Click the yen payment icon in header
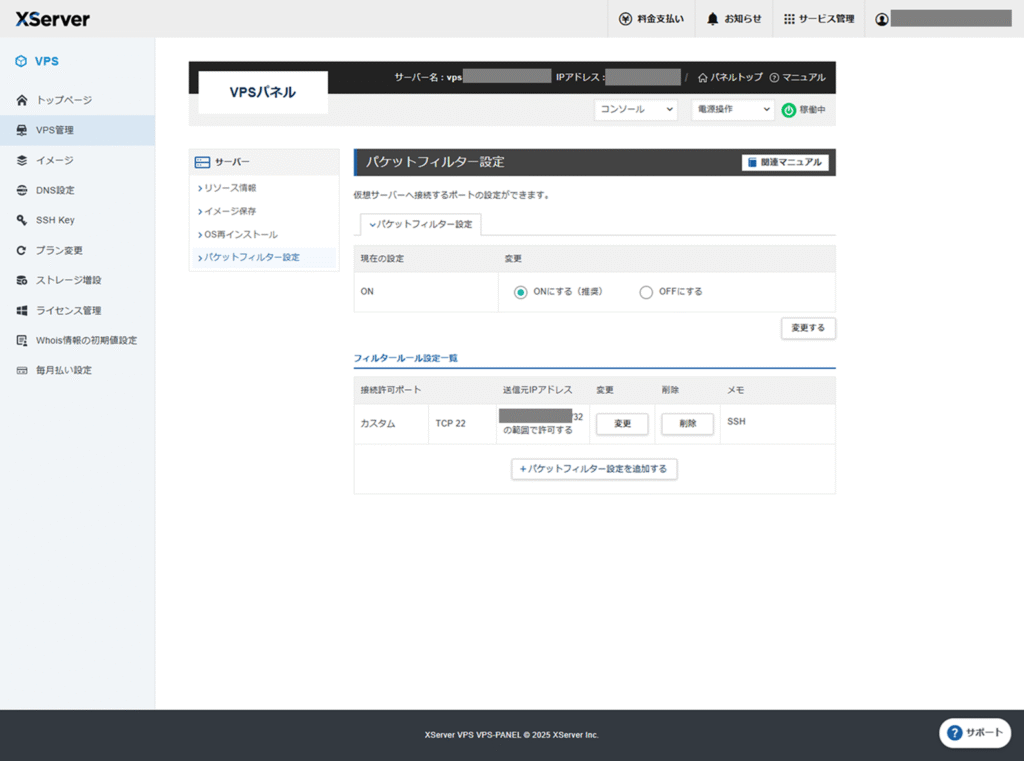This screenshot has width=1024, height=761. 625,19
